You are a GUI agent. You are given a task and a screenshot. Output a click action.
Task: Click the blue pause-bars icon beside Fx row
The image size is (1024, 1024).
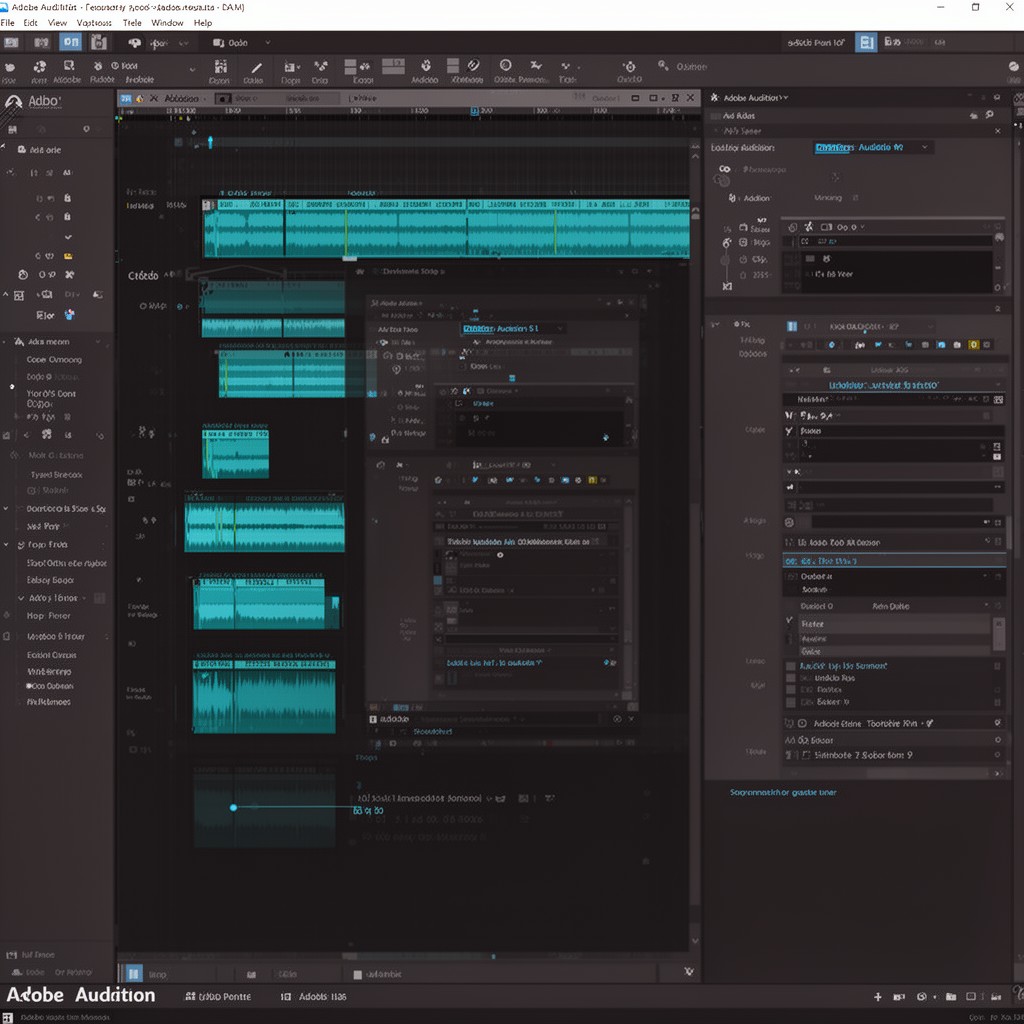coord(792,326)
